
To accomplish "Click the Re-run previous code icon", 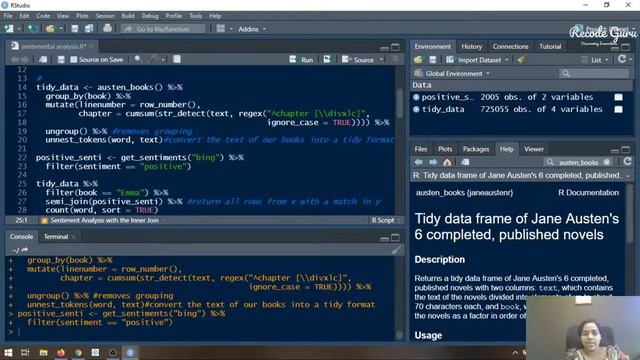I will (x=327, y=60).
